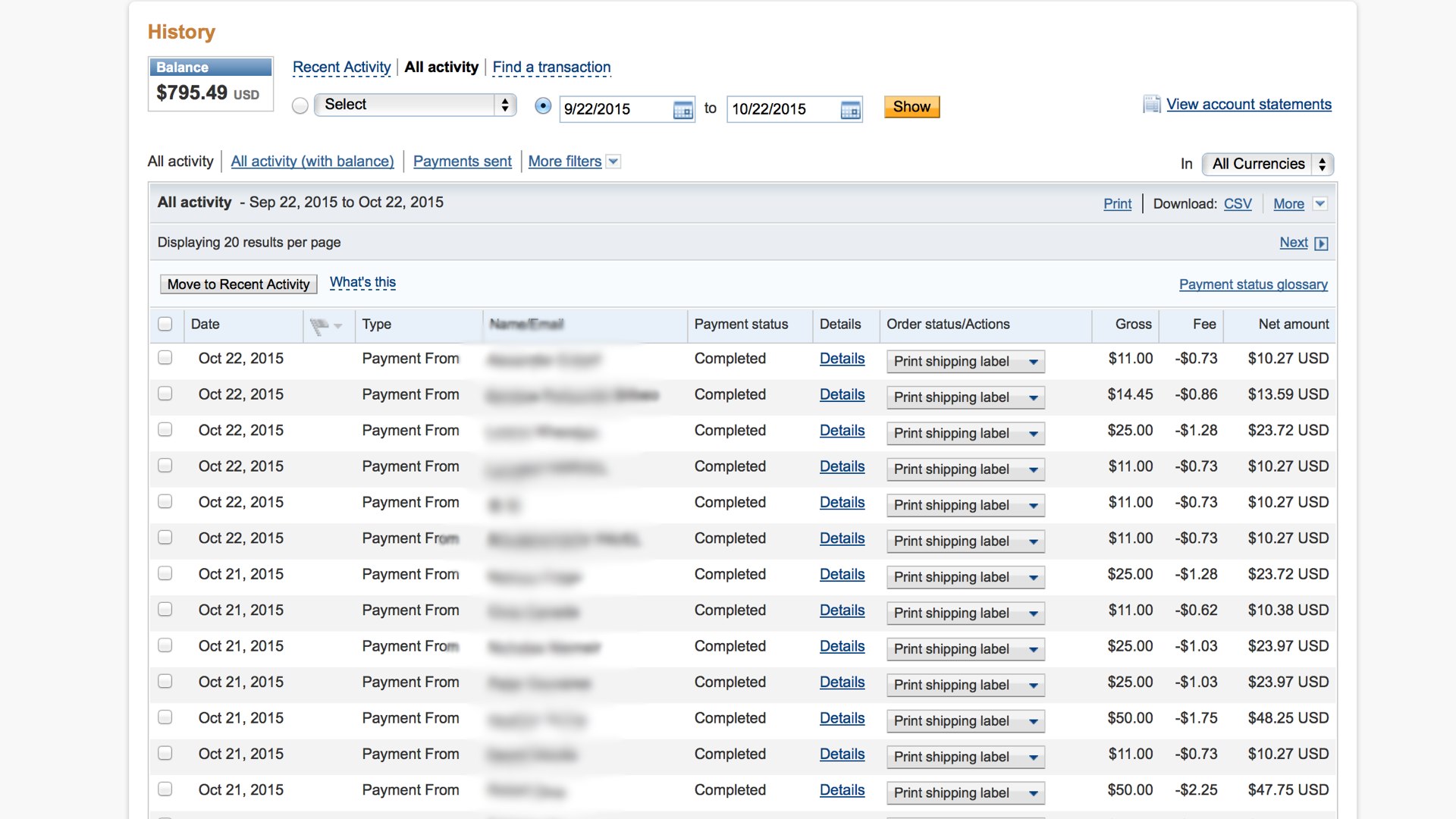Check the select-all checkbox in table header
1456x819 pixels.
[x=165, y=325]
